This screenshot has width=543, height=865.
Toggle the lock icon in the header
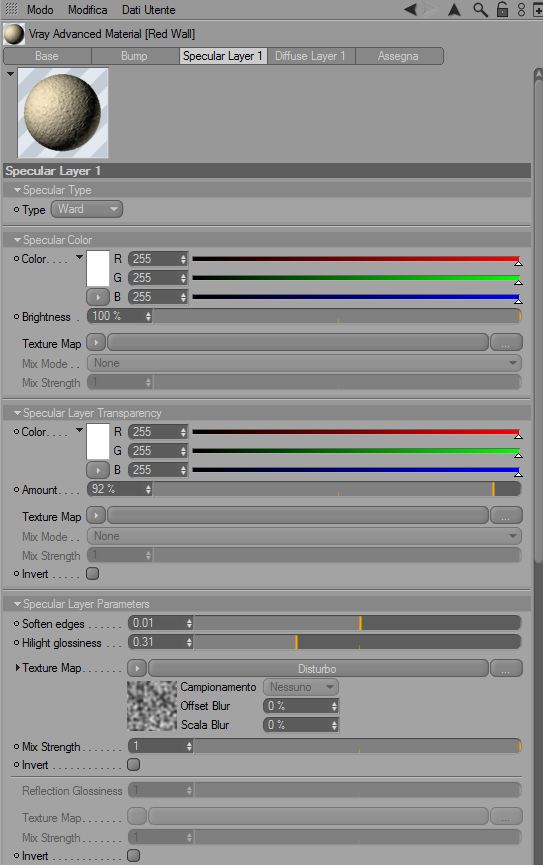pyautogui.click(x=502, y=9)
